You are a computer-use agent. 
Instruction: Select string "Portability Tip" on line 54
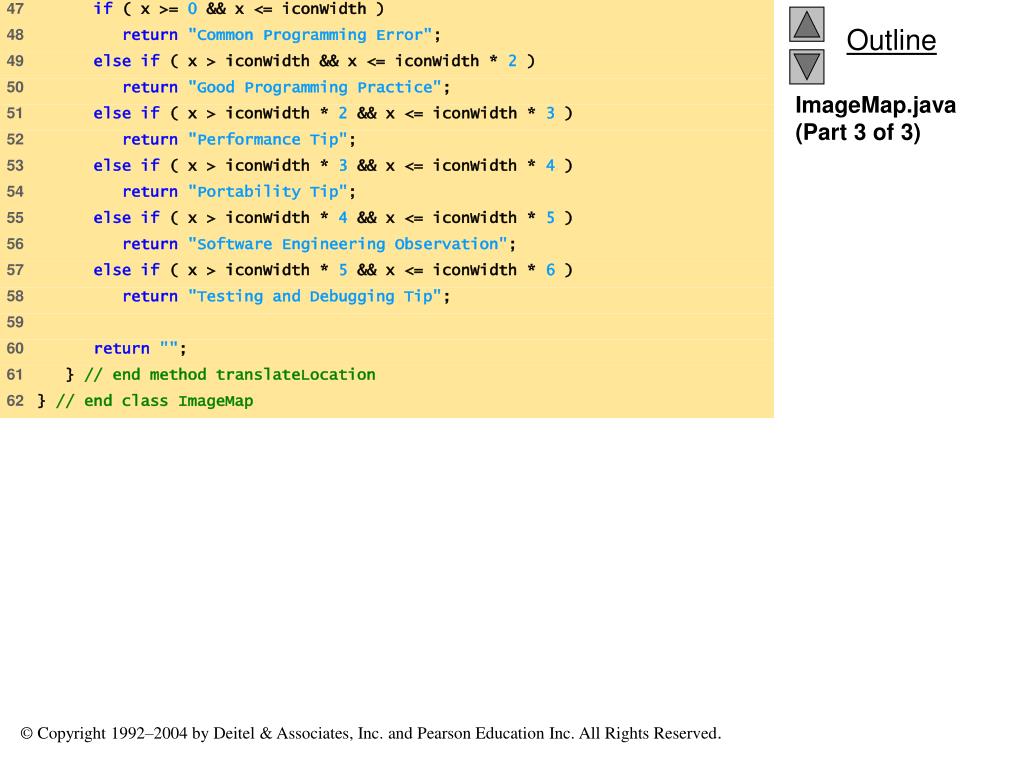(268, 192)
